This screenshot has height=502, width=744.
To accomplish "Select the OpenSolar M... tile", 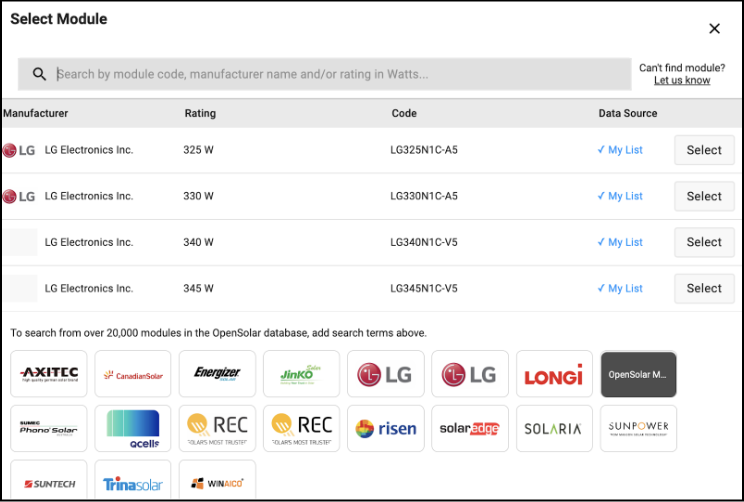I will (x=638, y=374).
